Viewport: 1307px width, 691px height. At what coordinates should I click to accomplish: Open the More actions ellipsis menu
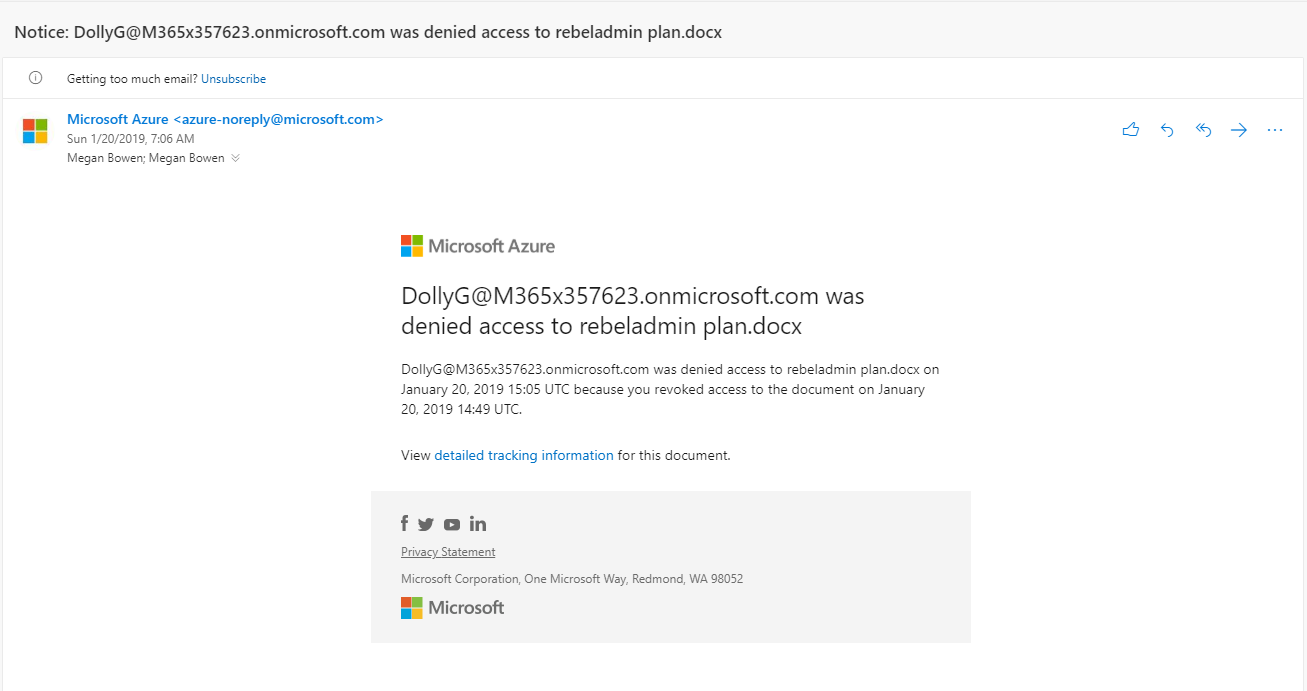(x=1275, y=130)
